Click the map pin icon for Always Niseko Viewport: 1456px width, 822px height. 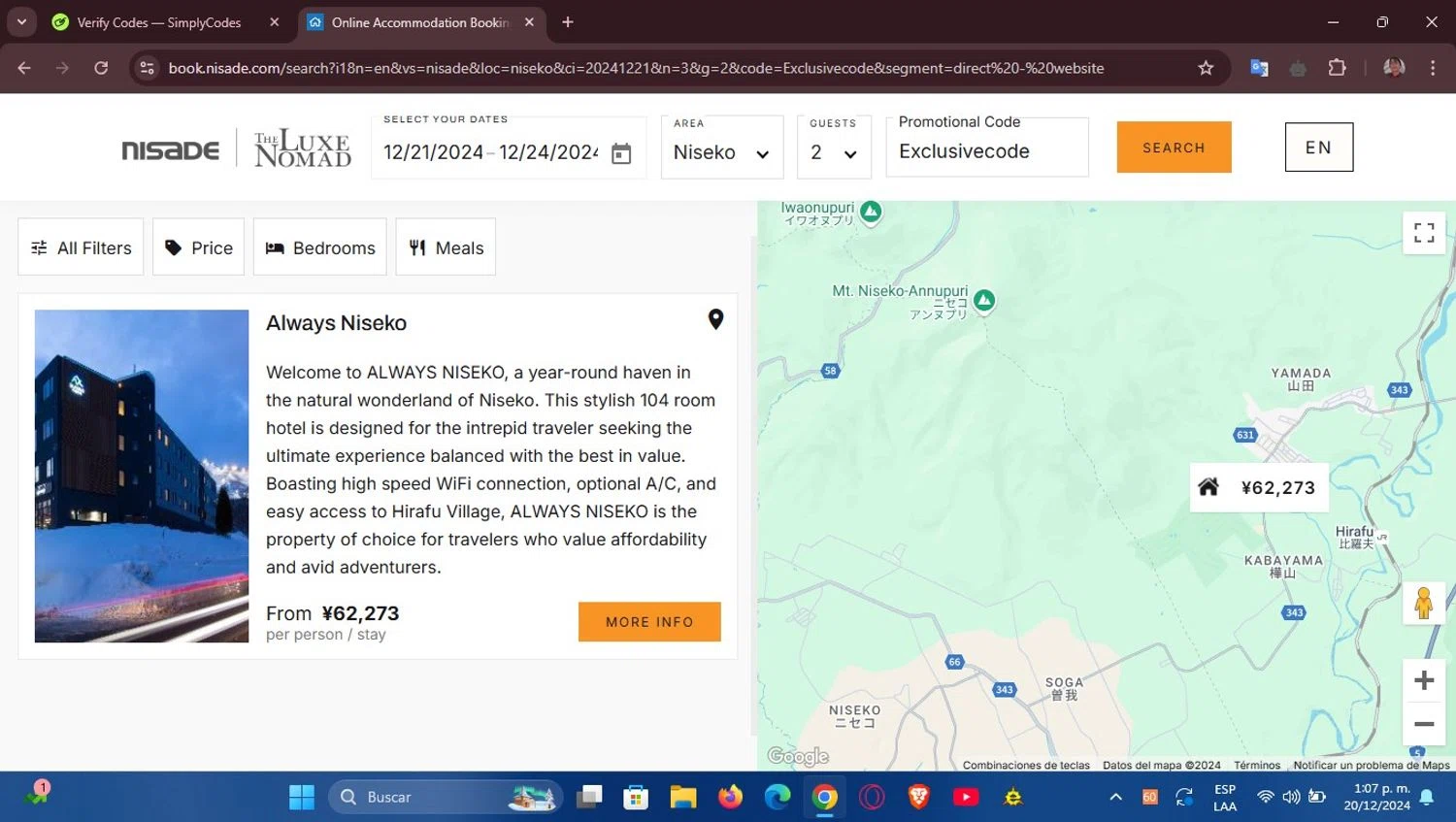(715, 319)
